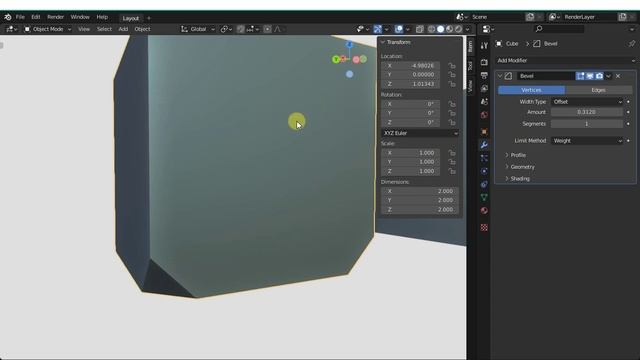Lock the Rotation Y axis
The width and height of the screenshot is (640, 360).
pyautogui.click(x=452, y=113)
